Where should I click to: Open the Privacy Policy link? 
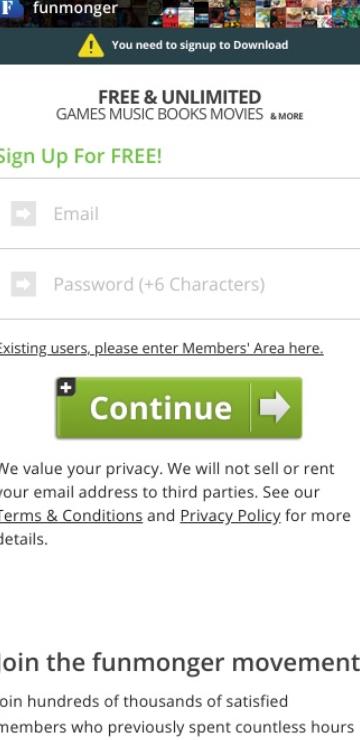tap(230, 516)
